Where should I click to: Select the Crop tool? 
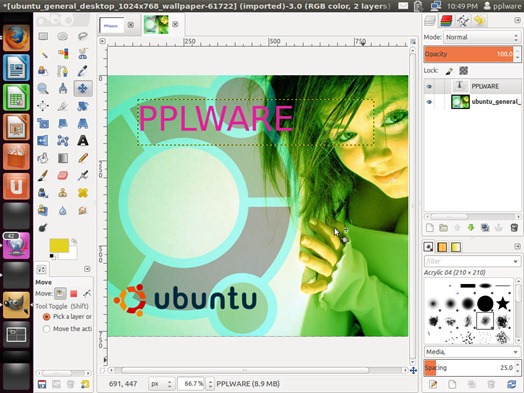point(63,106)
